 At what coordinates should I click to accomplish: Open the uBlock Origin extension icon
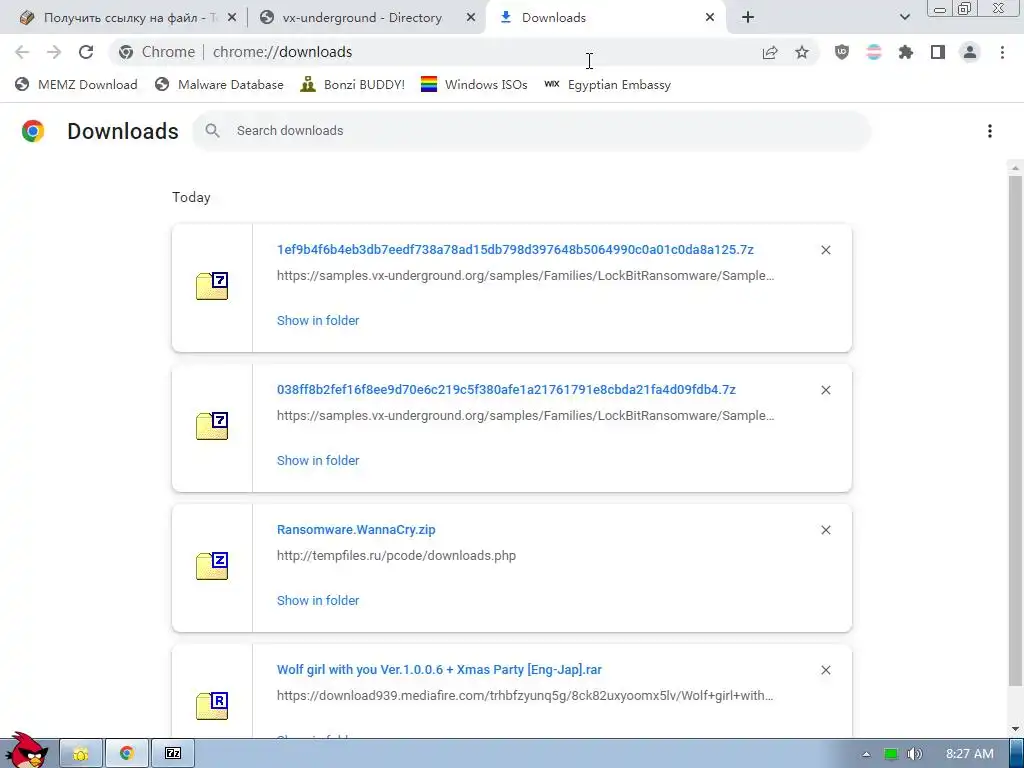[x=842, y=52]
